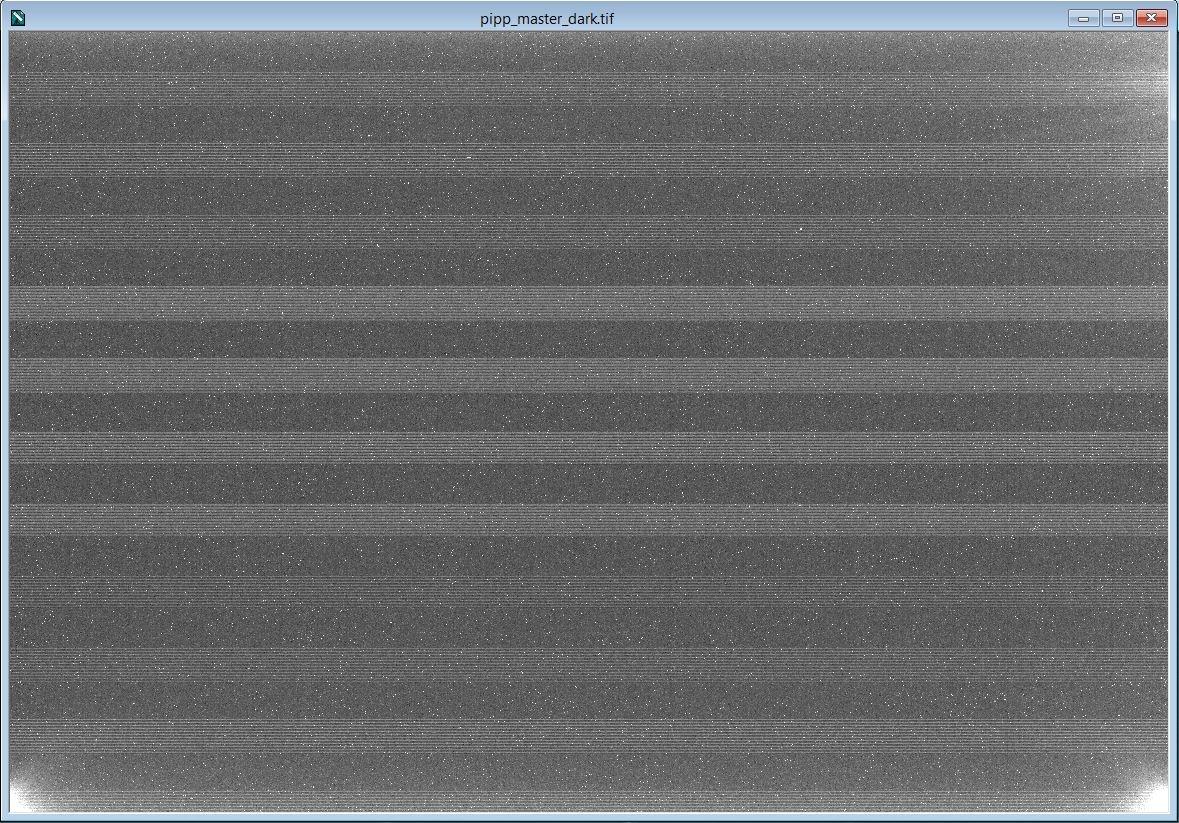Open the window system menu icon
Viewport: 1179px width, 823px height.
pyautogui.click(x=17, y=18)
